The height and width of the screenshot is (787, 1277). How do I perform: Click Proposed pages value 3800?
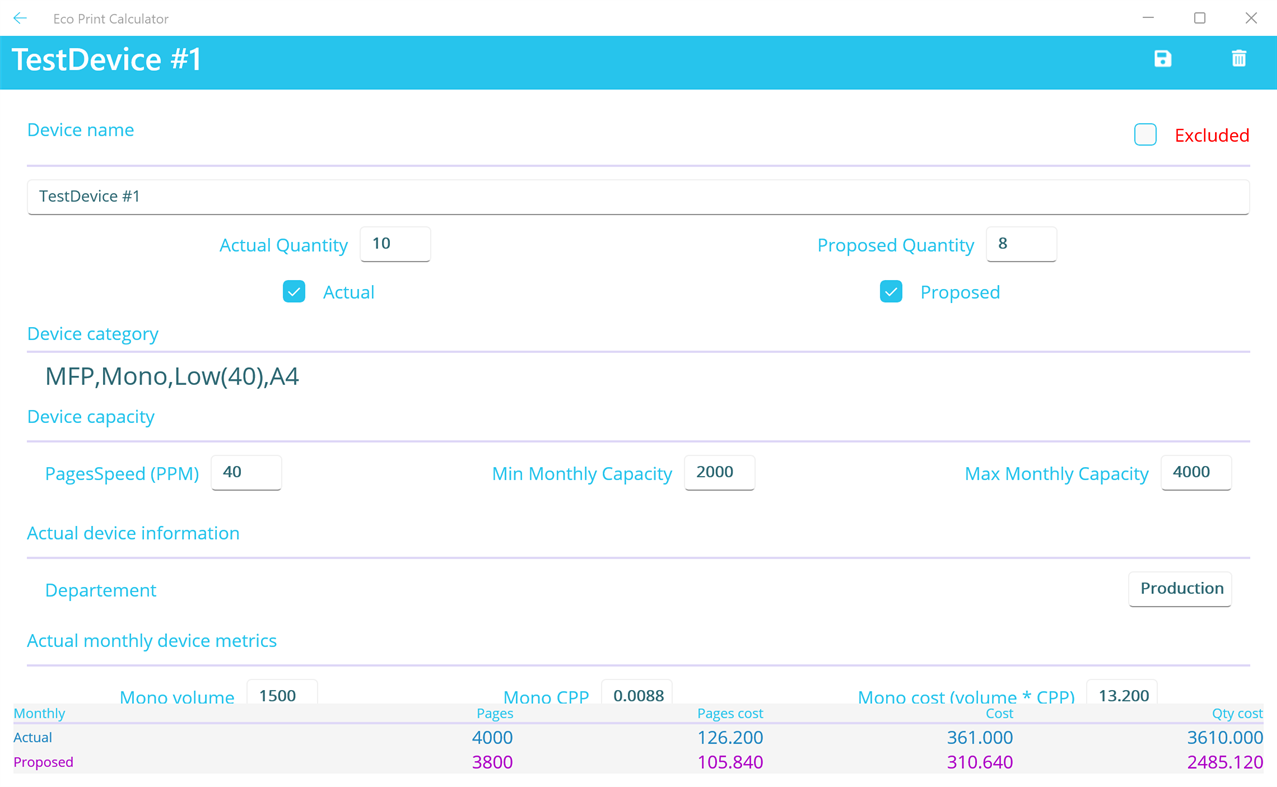(x=492, y=762)
